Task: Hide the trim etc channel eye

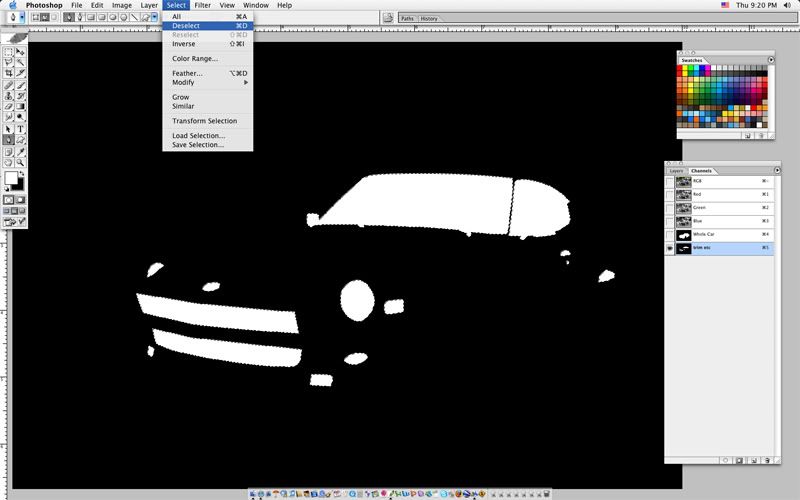Action: 670,247
